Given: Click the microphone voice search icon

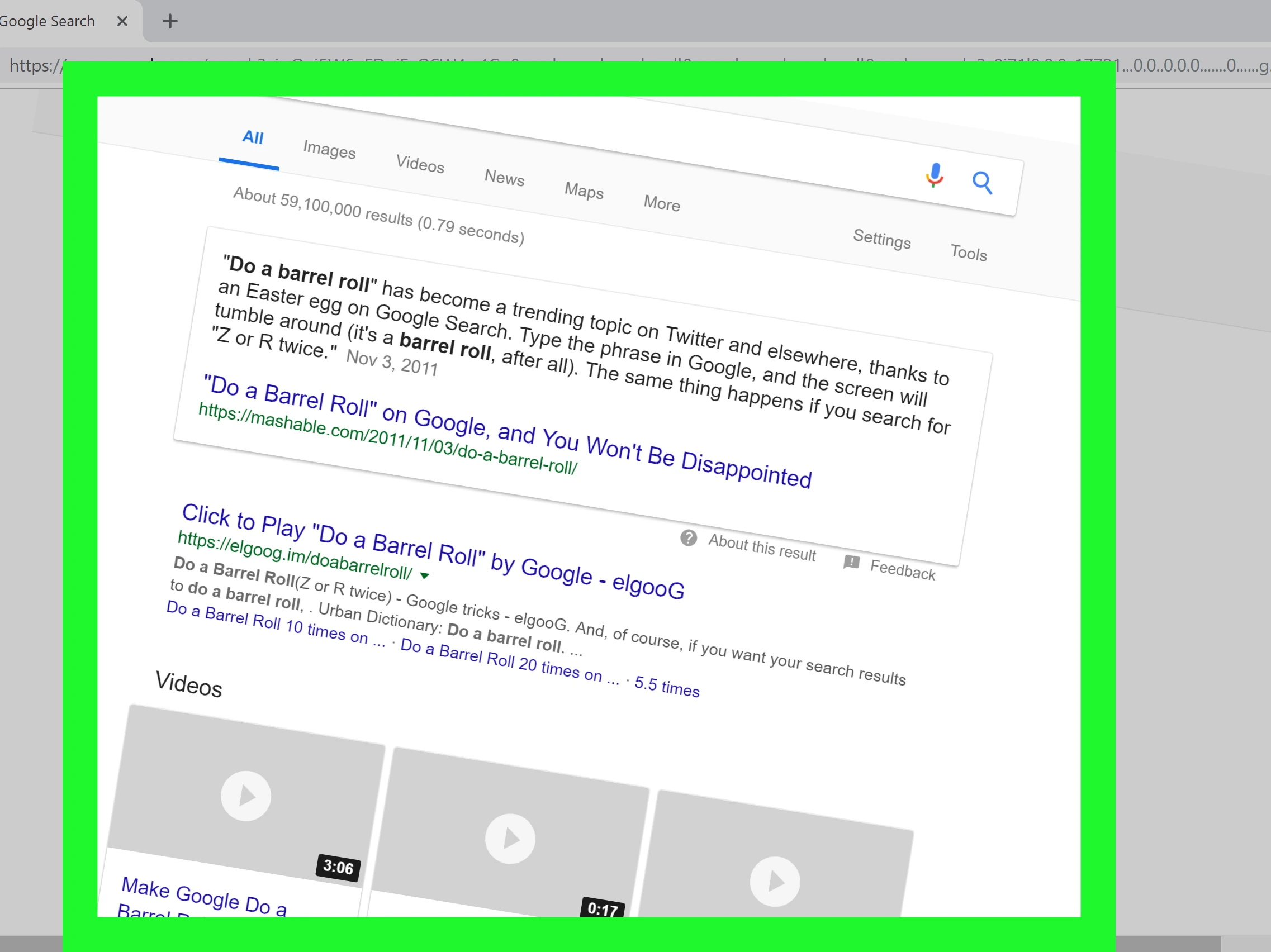Looking at the screenshot, I should (935, 174).
